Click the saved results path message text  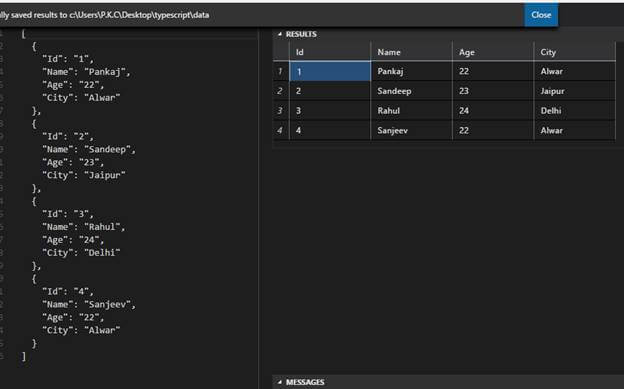coord(105,15)
